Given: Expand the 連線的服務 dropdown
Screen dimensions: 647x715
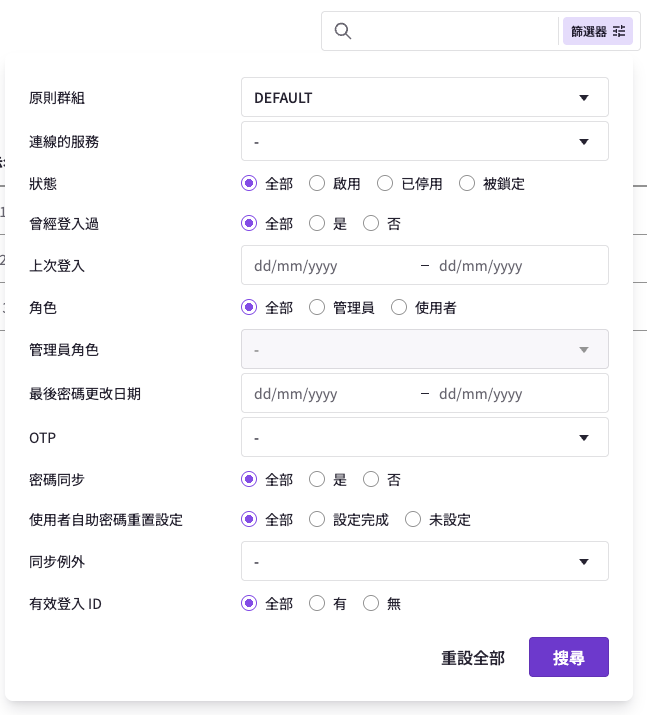Looking at the screenshot, I should point(424,141).
